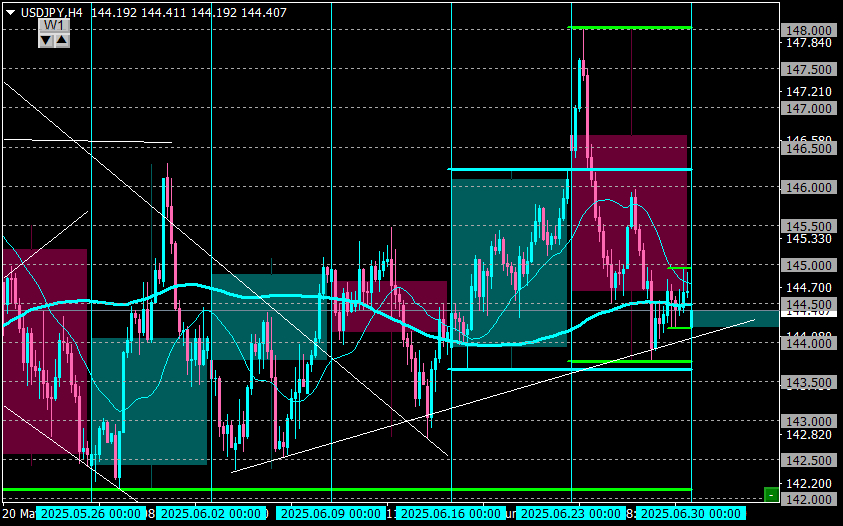
Task: Click the 145.330 price scale value
Action: pos(809,239)
